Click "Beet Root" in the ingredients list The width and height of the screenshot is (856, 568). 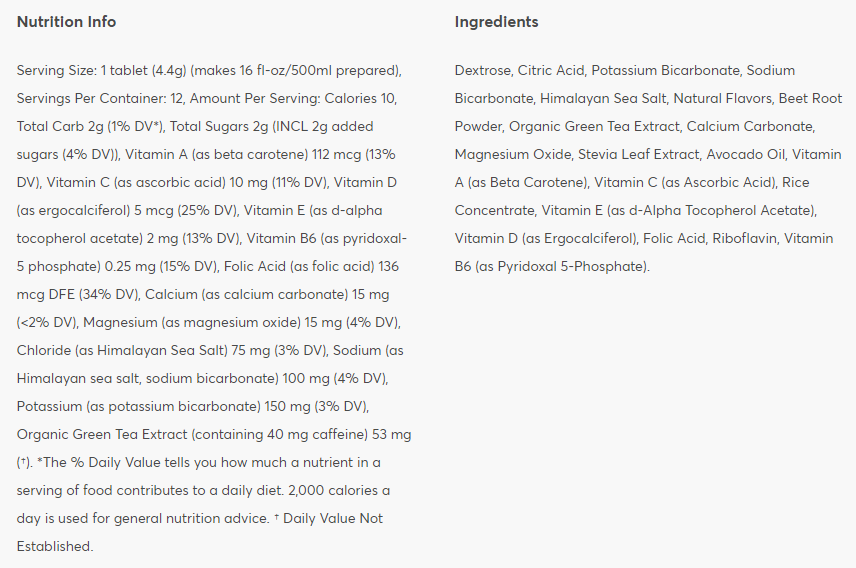click(812, 99)
